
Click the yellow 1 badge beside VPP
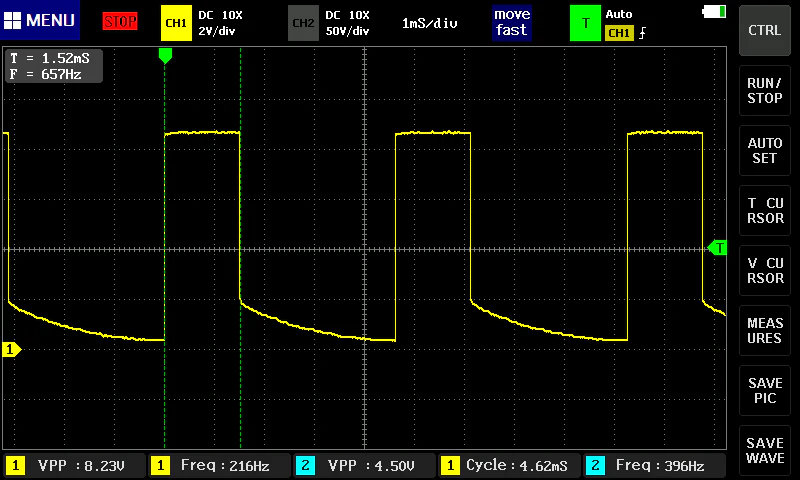click(15, 466)
